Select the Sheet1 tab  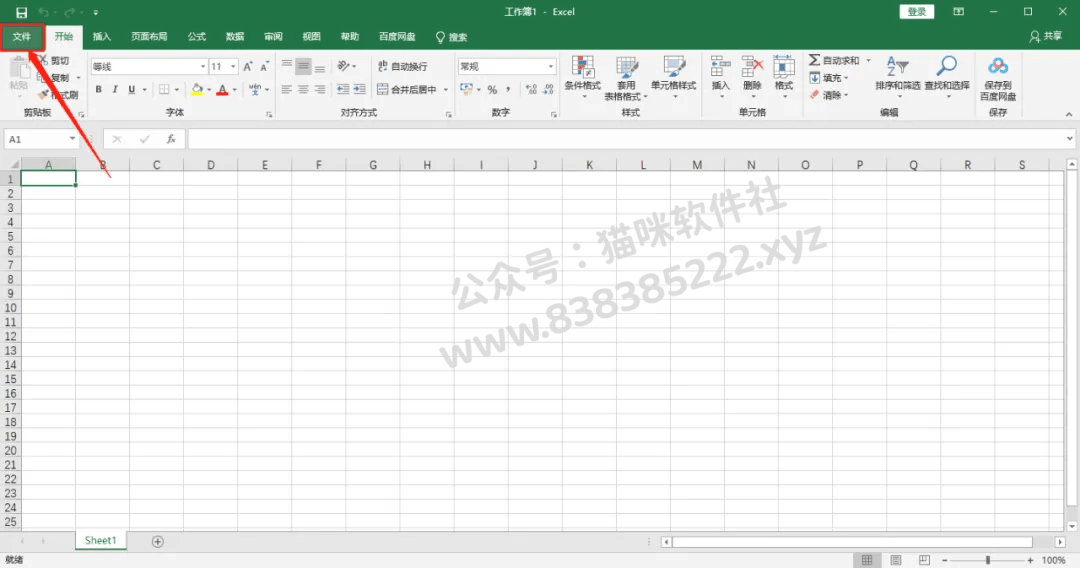[x=101, y=540]
